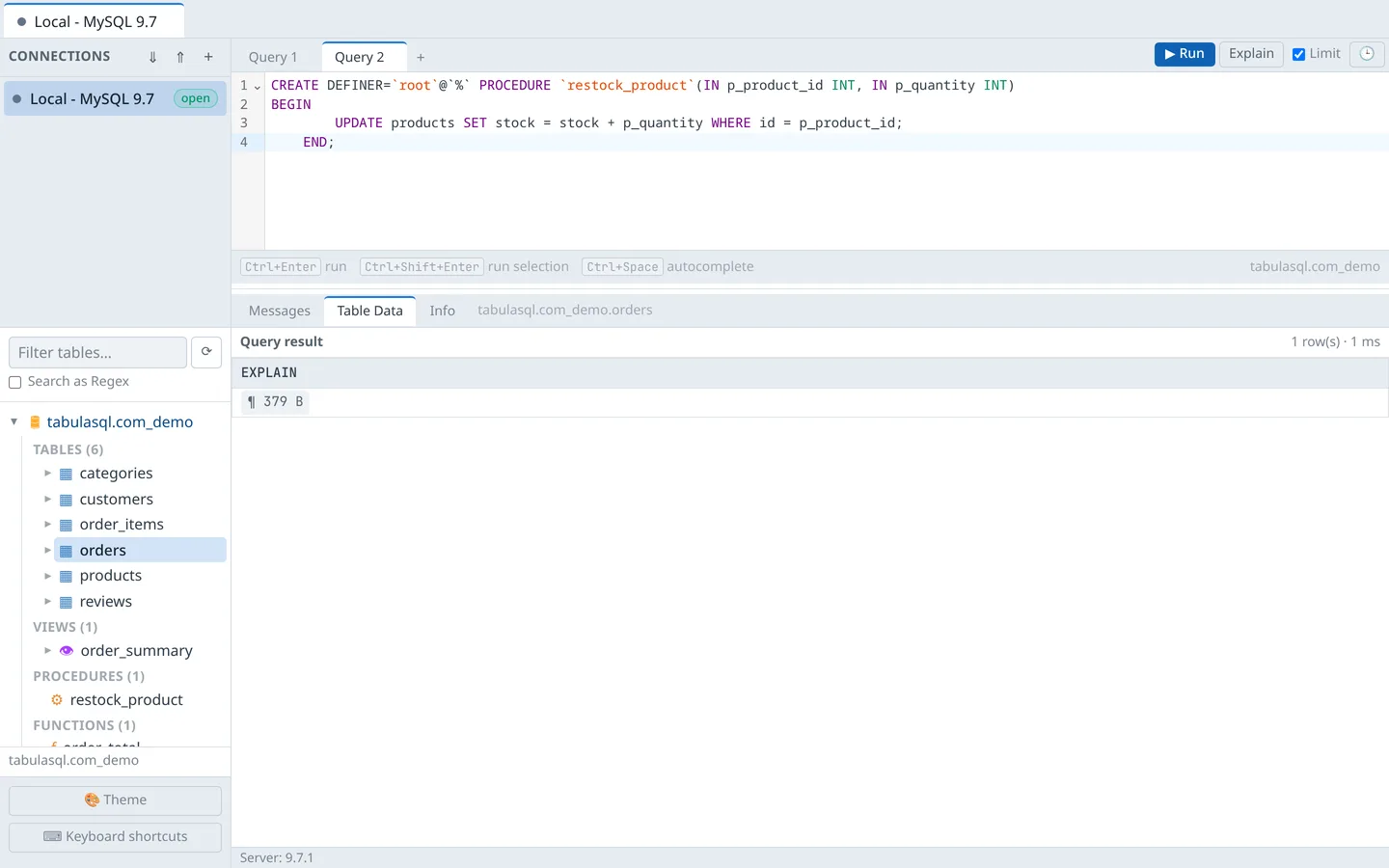Click the connection status dot for Local
Viewport: 1389px width, 868px height.
[x=16, y=98]
